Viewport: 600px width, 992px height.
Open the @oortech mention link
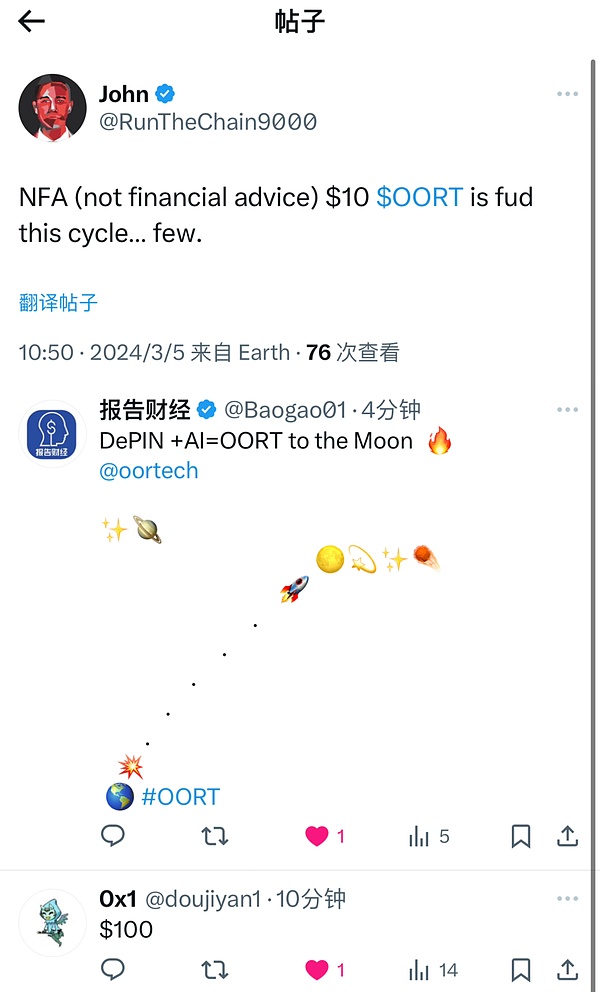pos(149,470)
